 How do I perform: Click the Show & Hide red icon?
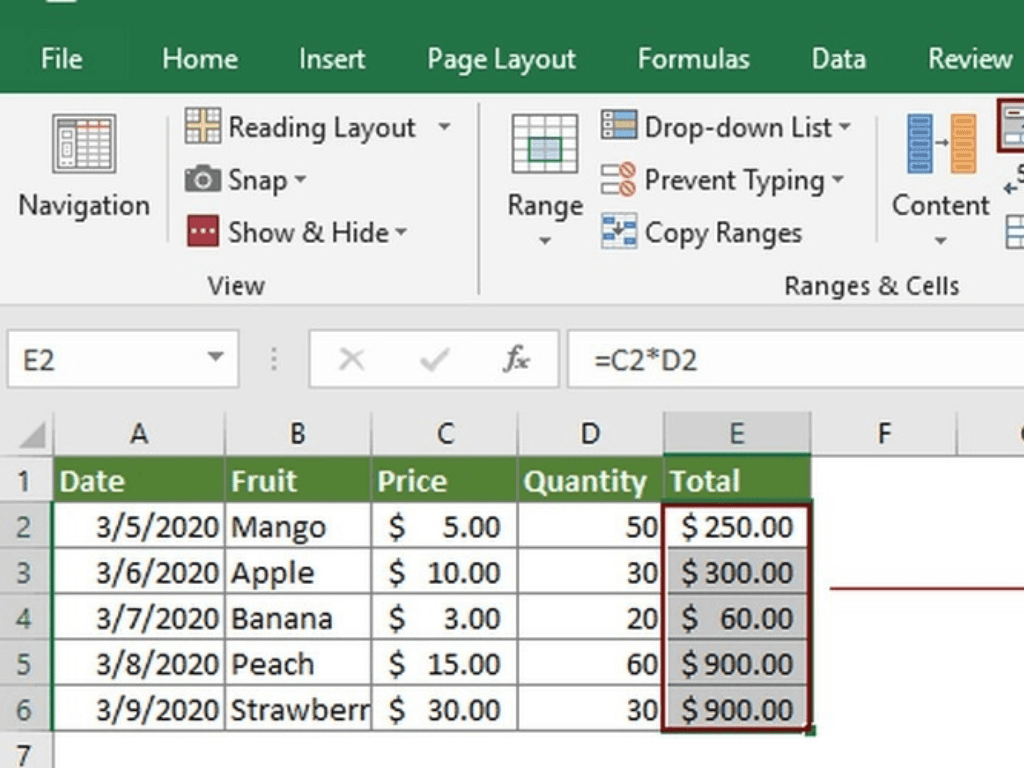[203, 232]
